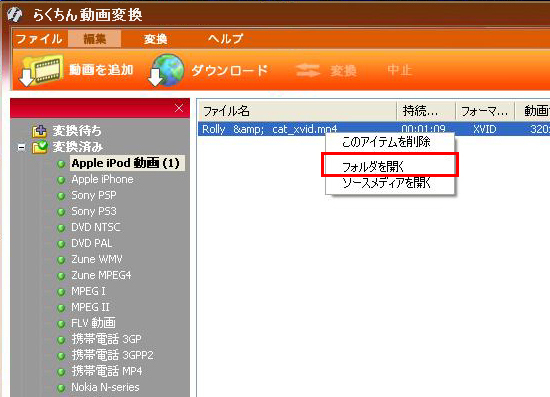Select DVD NTSC in the tree
This screenshot has height=397, width=550.
pyautogui.click(x=96, y=227)
